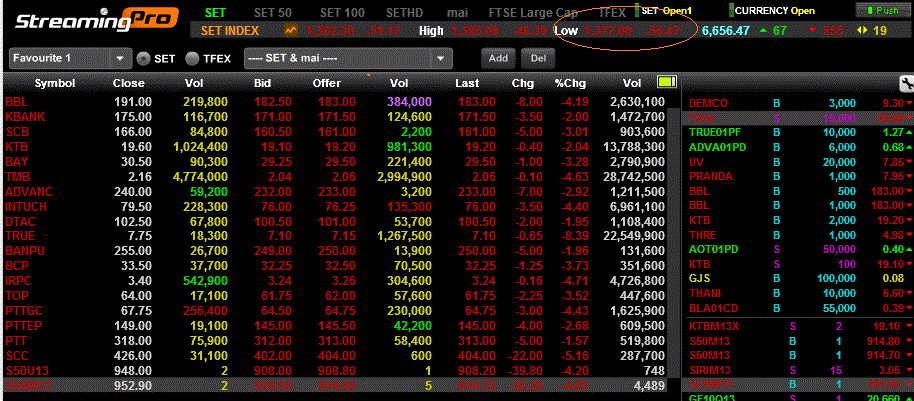The height and width of the screenshot is (401, 914).
Task: Click the Add button
Action: pyautogui.click(x=498, y=58)
